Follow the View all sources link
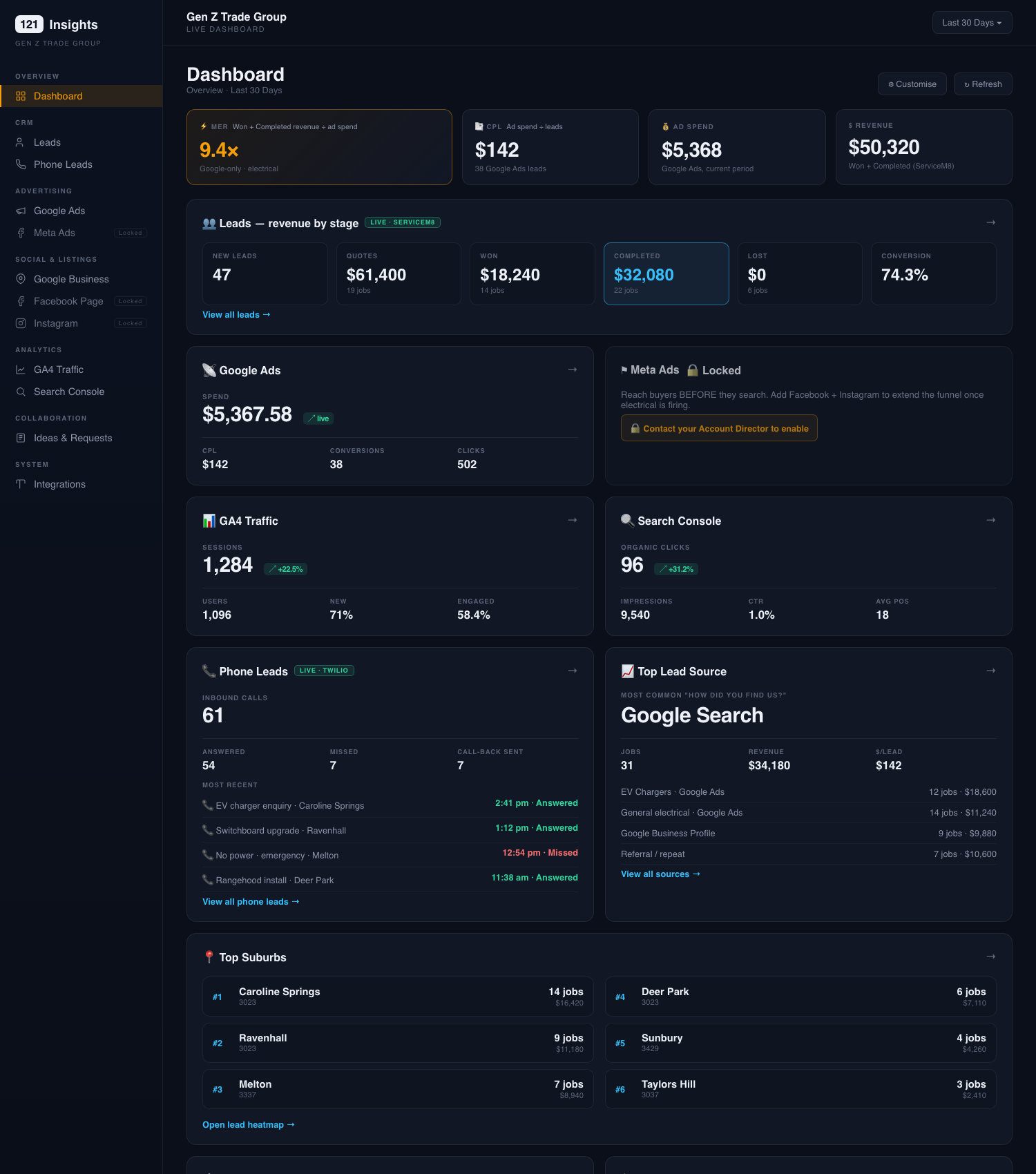This screenshot has height=1174, width=1036. coord(660,874)
